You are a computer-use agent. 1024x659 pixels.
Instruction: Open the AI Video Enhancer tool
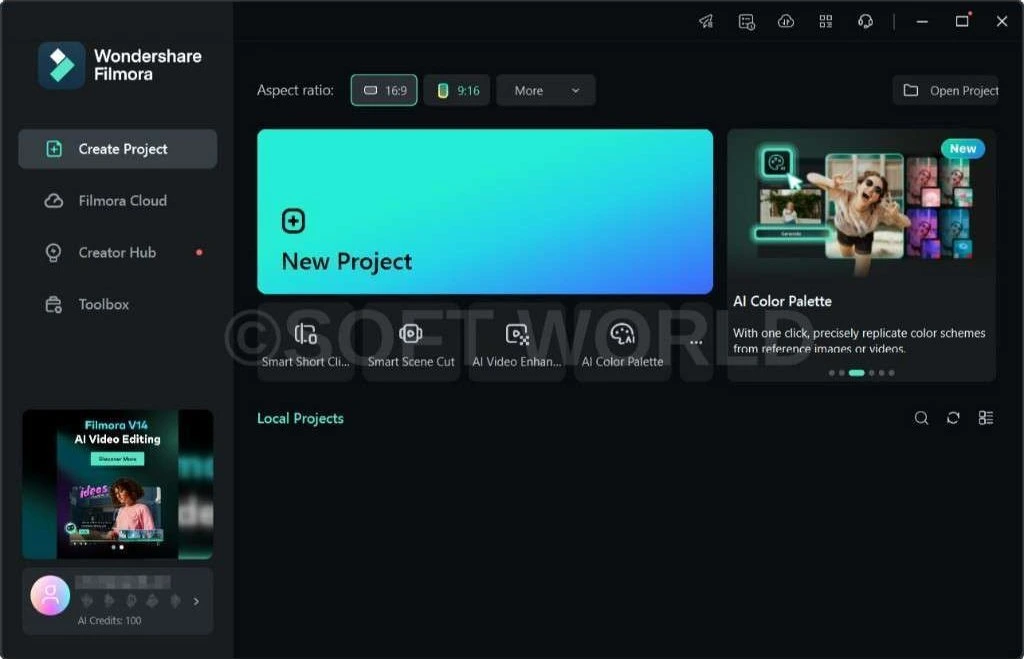pos(517,343)
